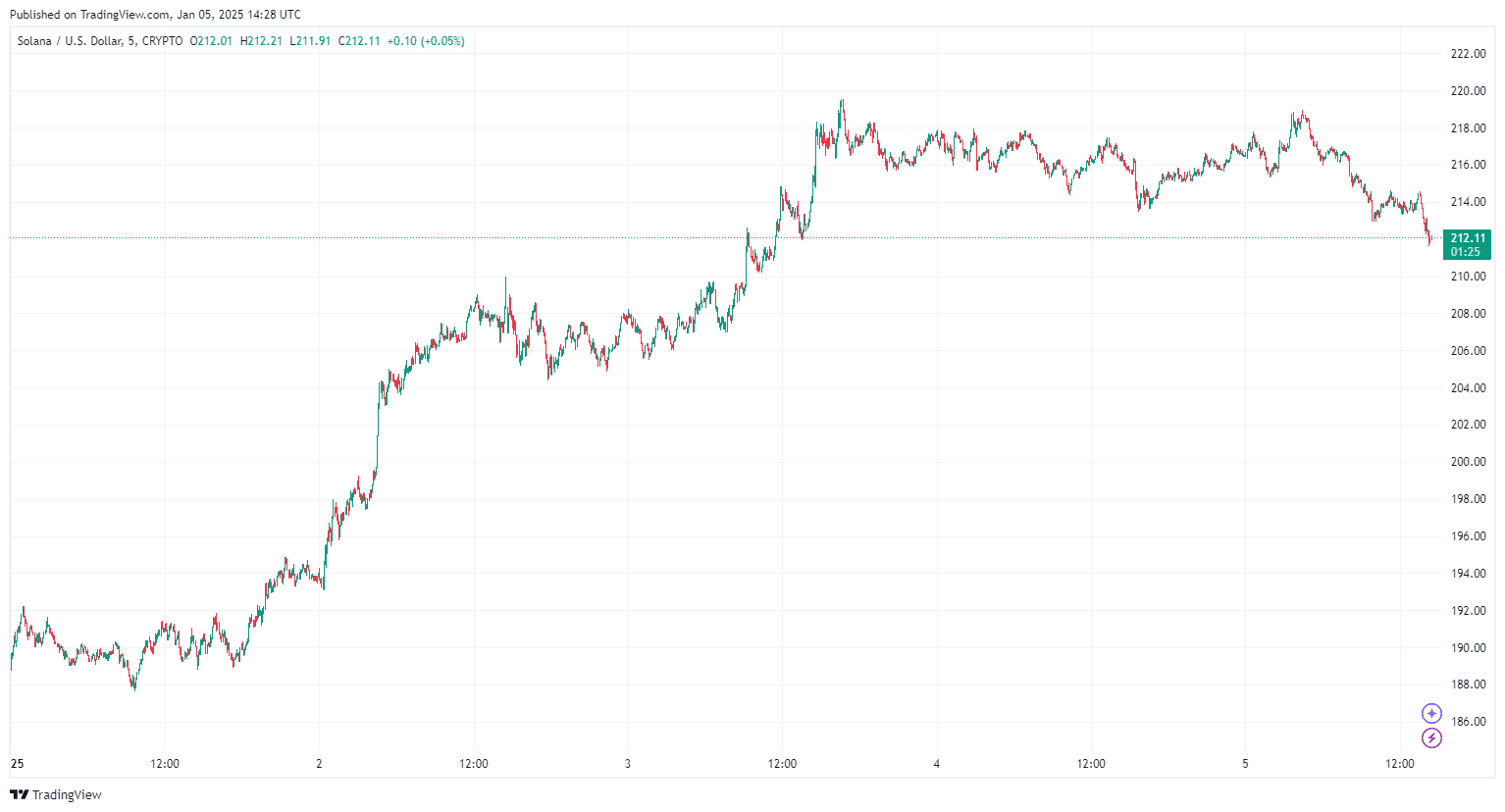Click the 218.00 price axis label
The image size is (1505, 812).
point(1468,128)
